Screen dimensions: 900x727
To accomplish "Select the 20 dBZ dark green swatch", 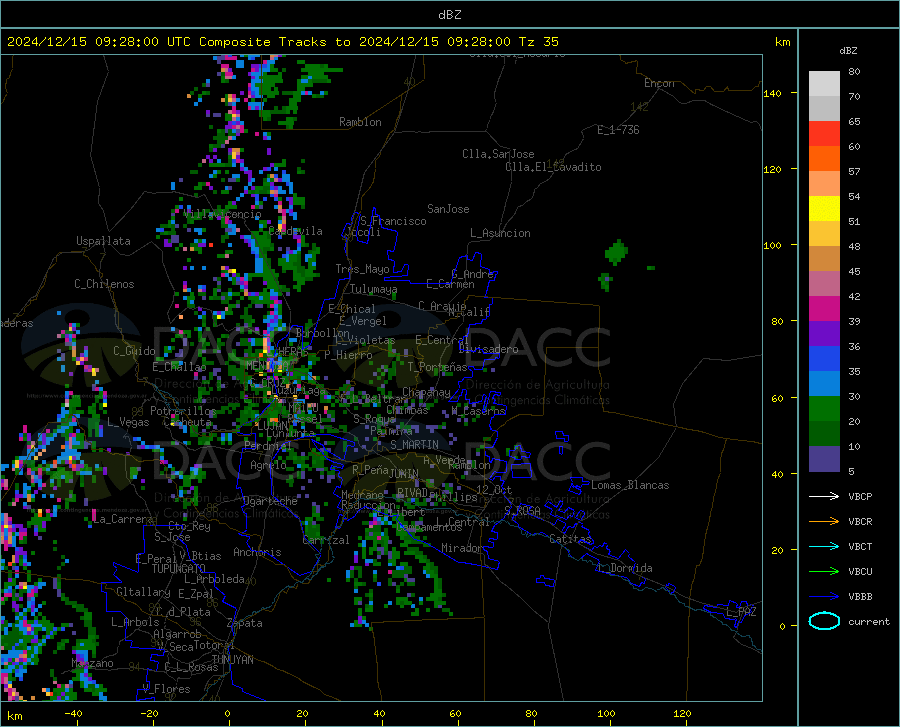I will click(824, 434).
